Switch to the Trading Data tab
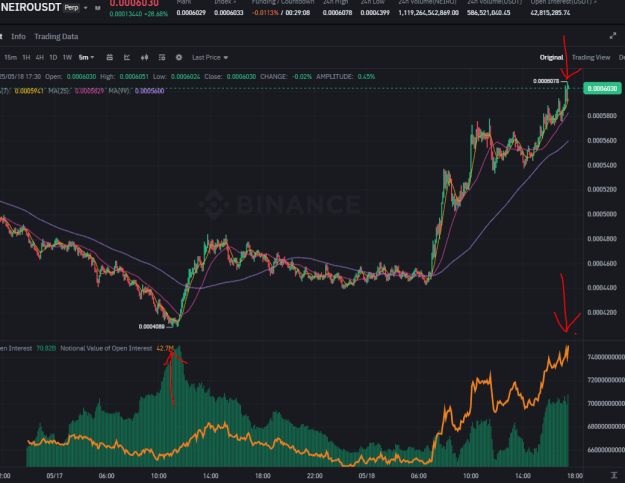The image size is (625, 483). [56, 36]
